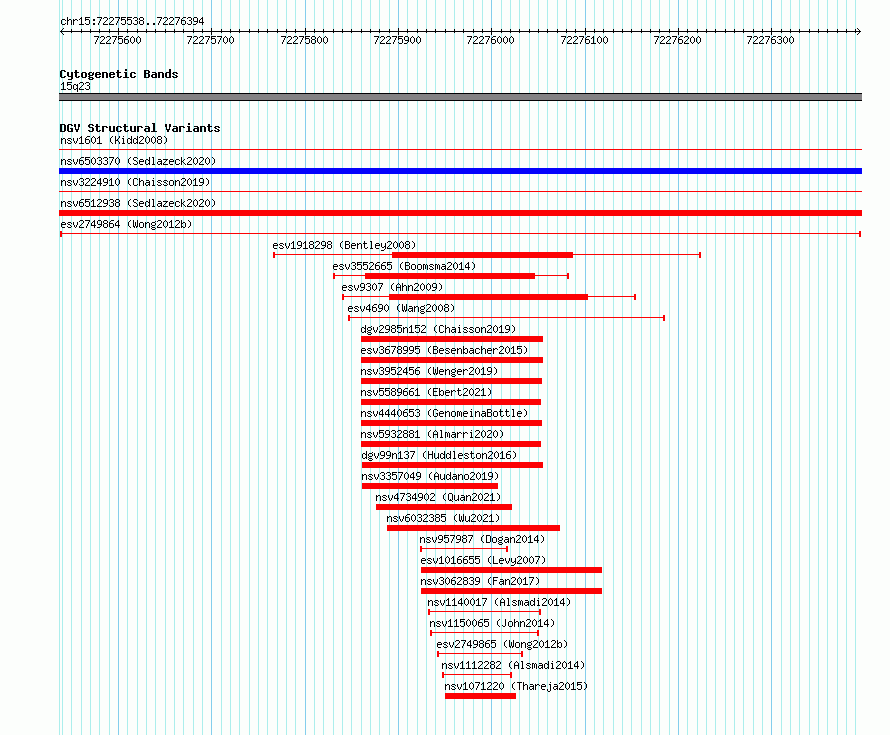Select the nsv4734902 red bar
Image resolution: width=890 pixels, height=735 pixels.
[444, 507]
